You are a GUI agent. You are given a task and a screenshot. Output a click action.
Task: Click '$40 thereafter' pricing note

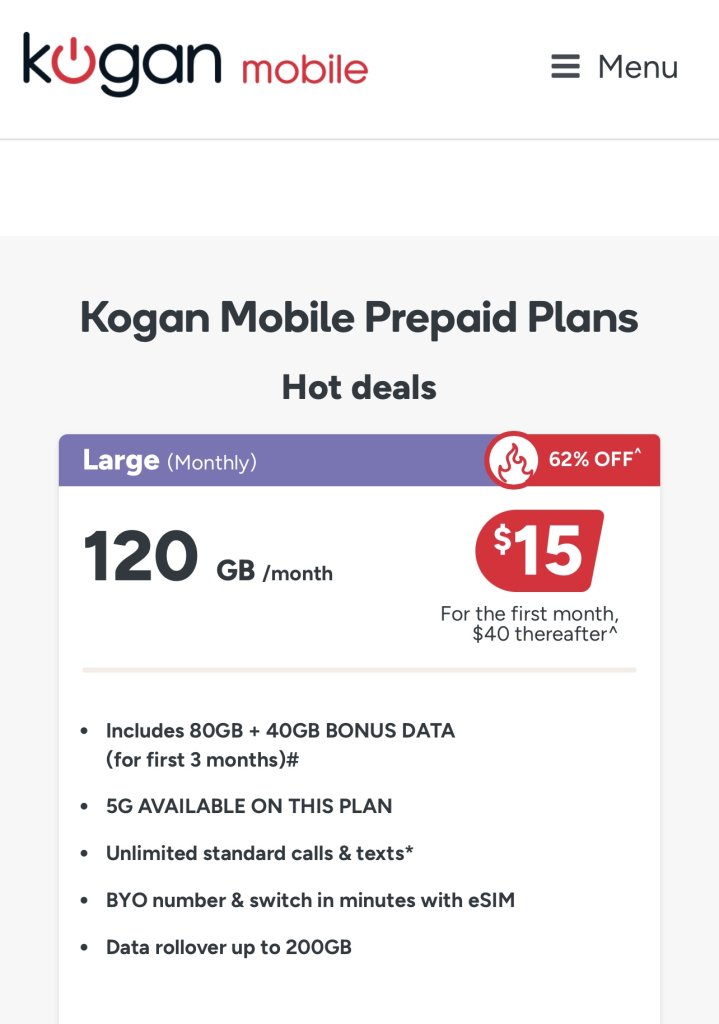coord(540,633)
